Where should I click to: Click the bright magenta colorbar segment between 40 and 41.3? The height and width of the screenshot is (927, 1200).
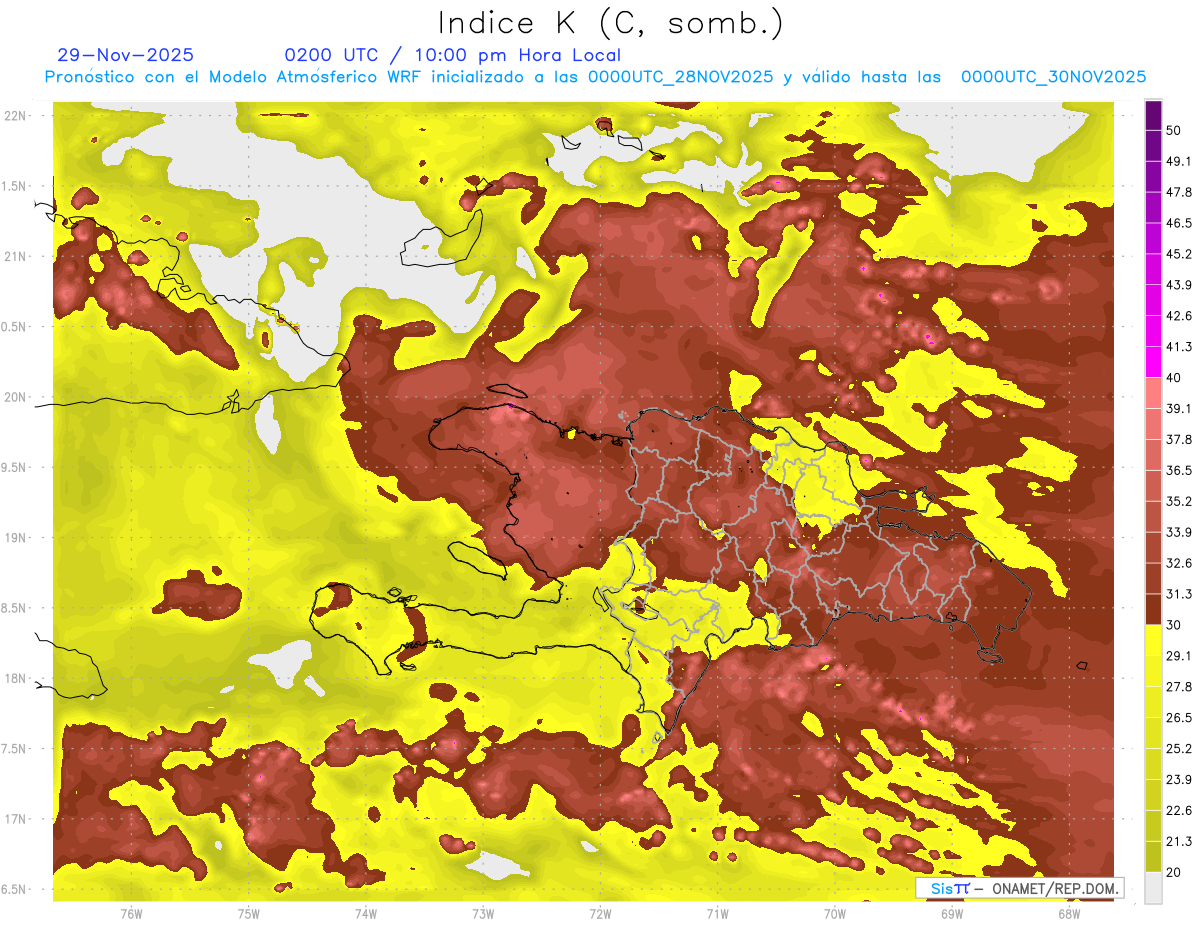click(x=1153, y=362)
